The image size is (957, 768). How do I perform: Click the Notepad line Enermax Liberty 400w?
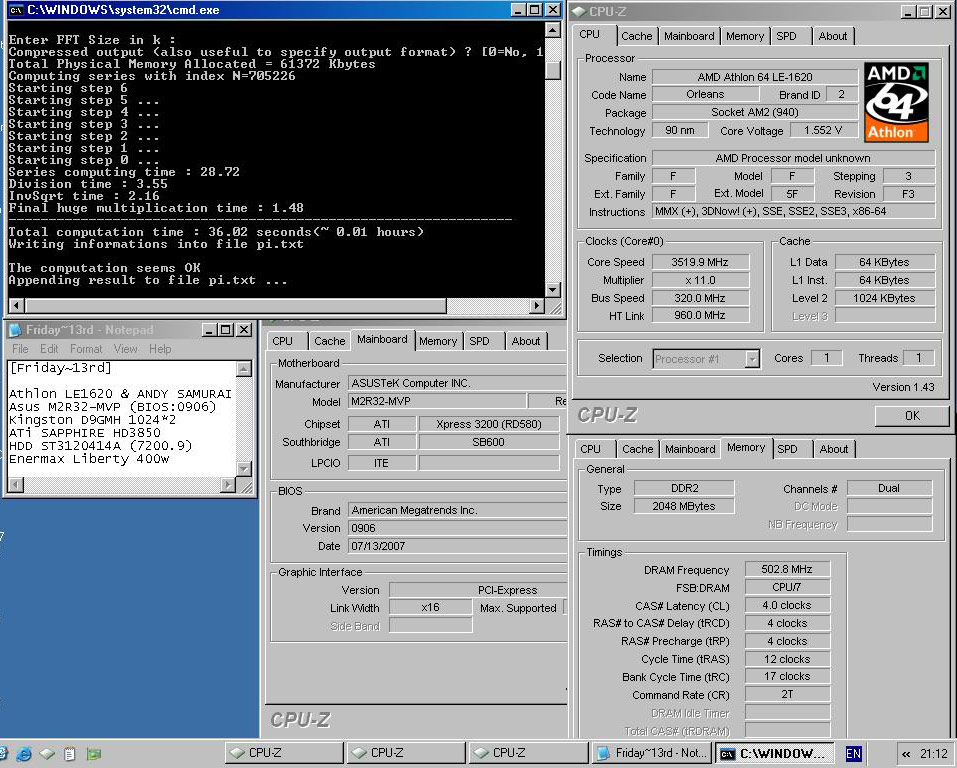(x=89, y=459)
